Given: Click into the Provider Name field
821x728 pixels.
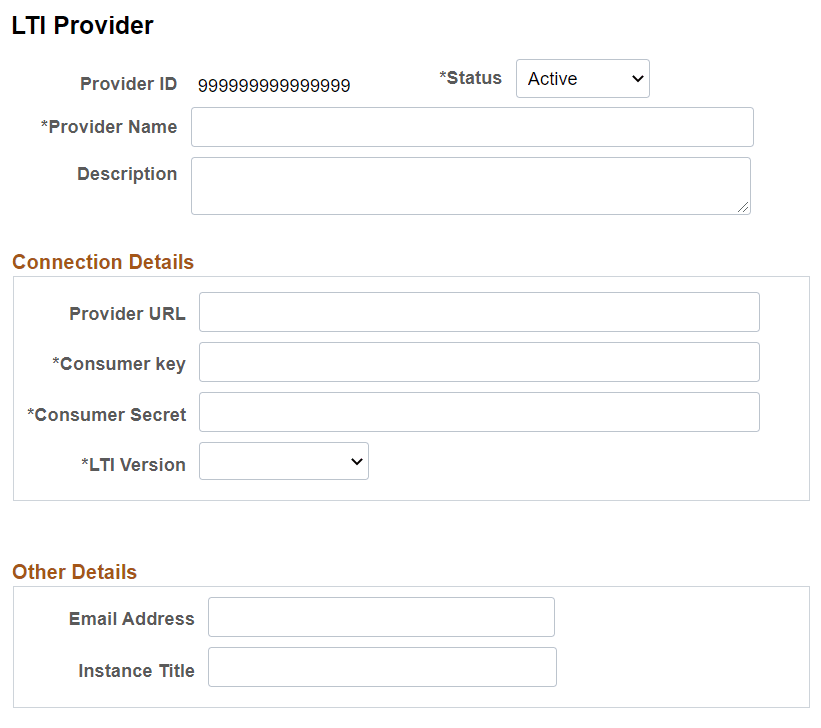Looking at the screenshot, I should (x=471, y=126).
